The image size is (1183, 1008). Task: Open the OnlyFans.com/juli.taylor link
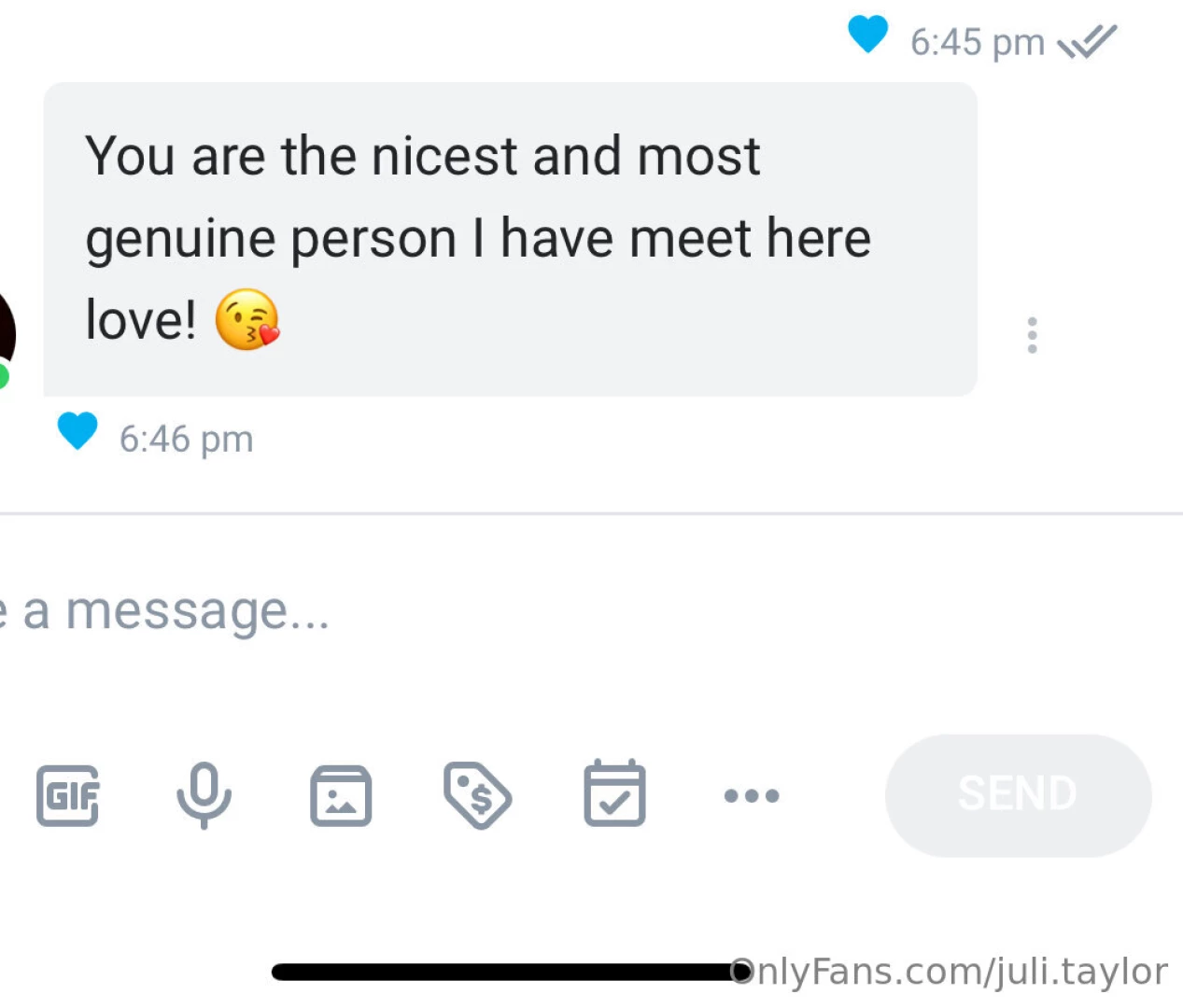949,972
